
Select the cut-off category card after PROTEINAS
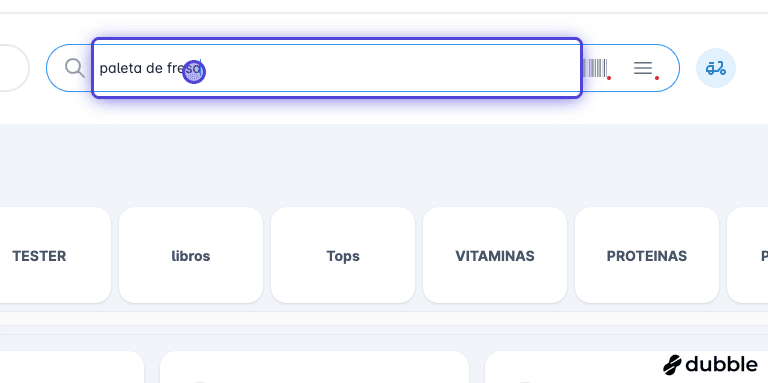(x=747, y=255)
